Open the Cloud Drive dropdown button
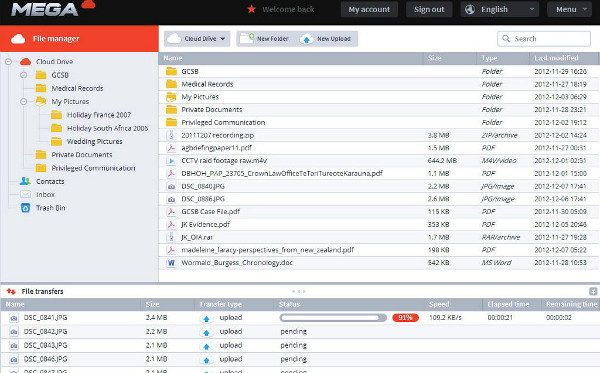 pos(197,39)
